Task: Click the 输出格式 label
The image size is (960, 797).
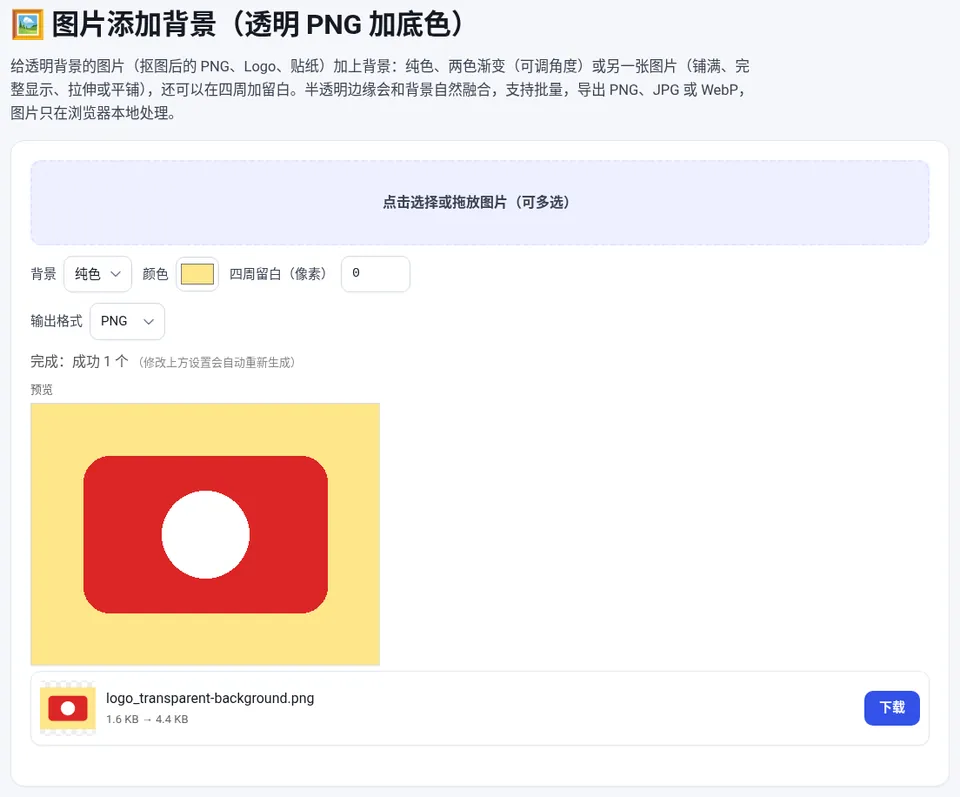Action: point(56,321)
